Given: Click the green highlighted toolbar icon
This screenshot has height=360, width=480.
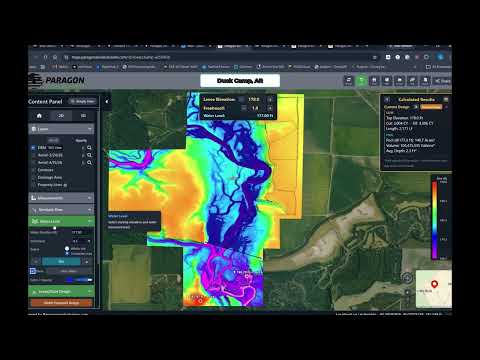Looking at the screenshot, I should click(x=361, y=80).
